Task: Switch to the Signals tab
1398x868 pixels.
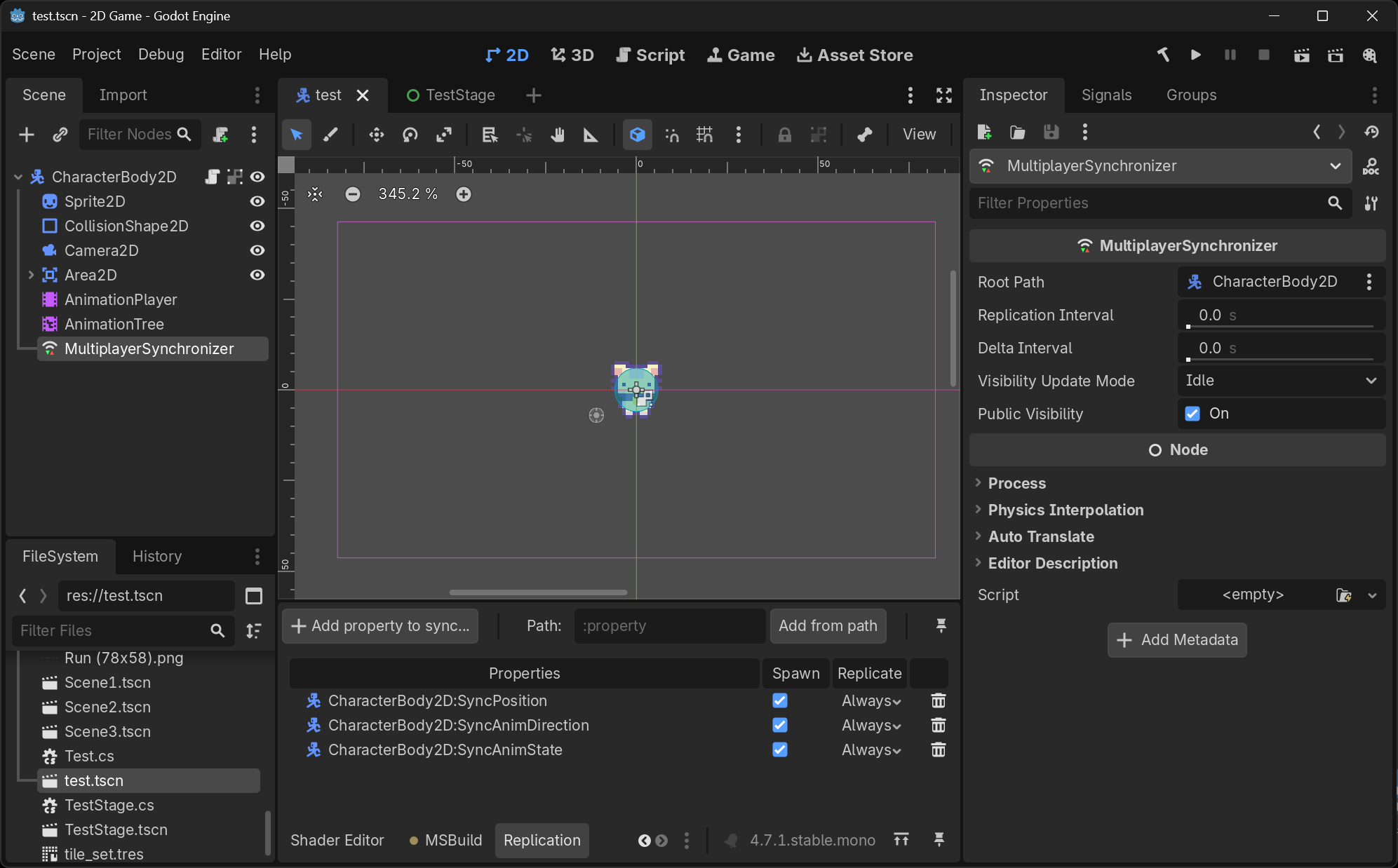Action: coord(1106,95)
